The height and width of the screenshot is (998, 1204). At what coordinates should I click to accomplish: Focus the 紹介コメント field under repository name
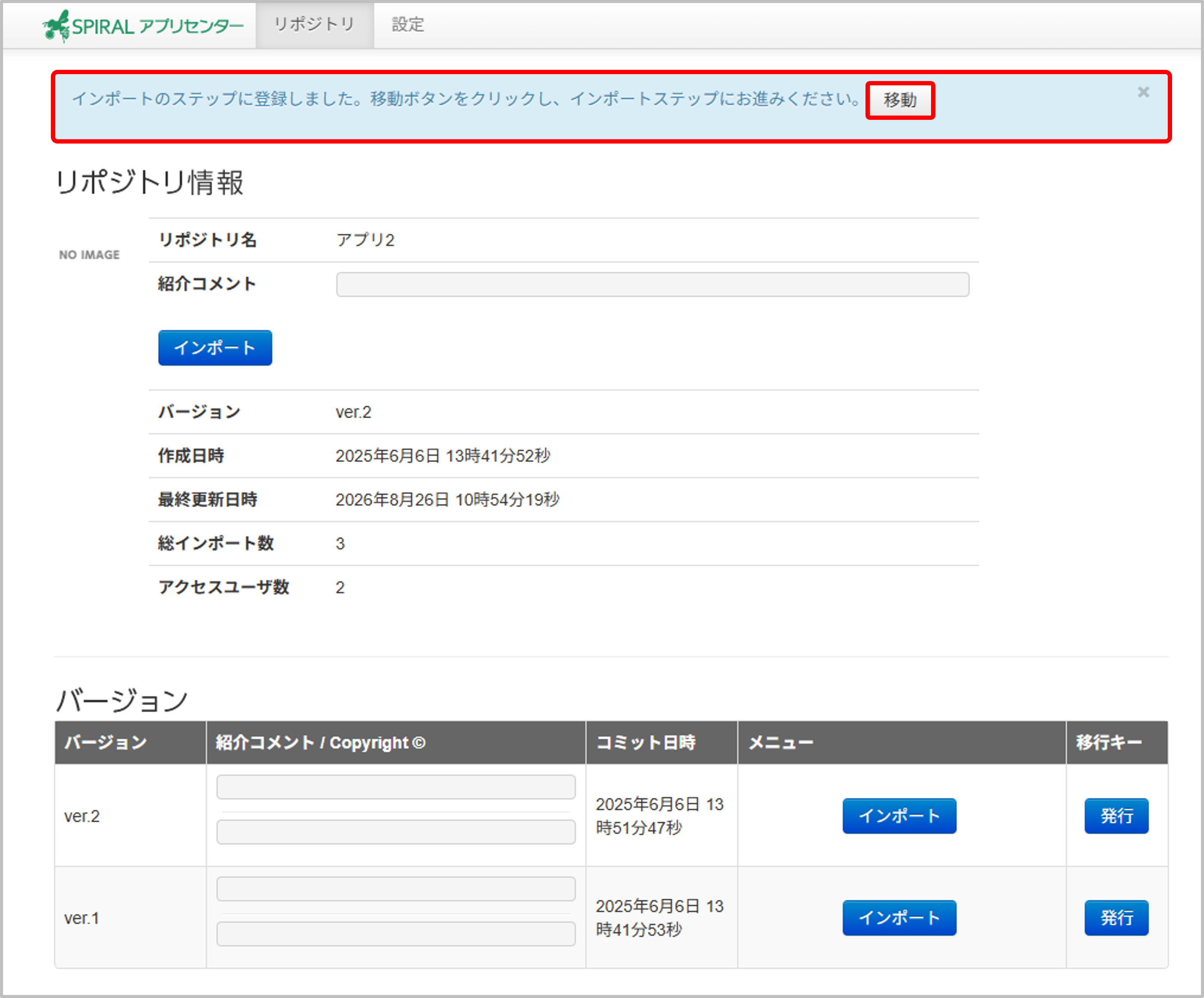(652, 285)
